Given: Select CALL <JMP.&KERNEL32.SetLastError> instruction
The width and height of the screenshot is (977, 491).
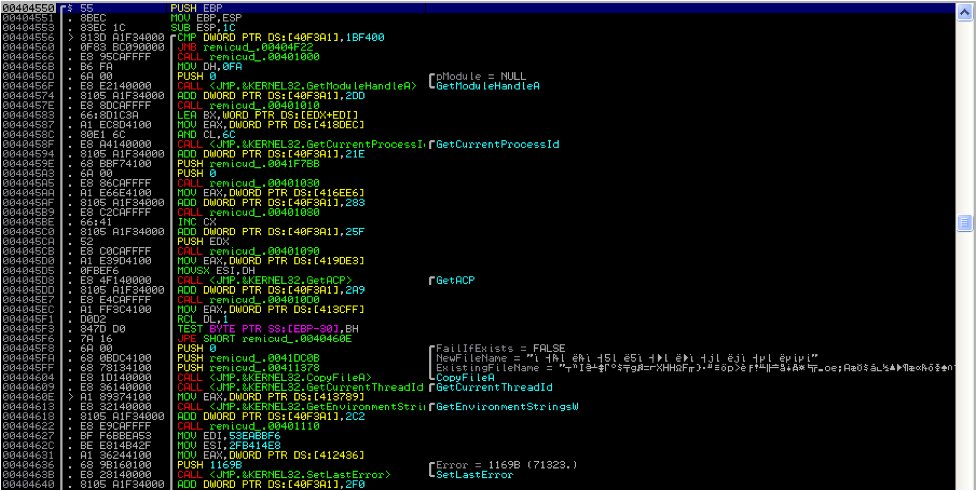Looking at the screenshot, I should pos(284,475).
